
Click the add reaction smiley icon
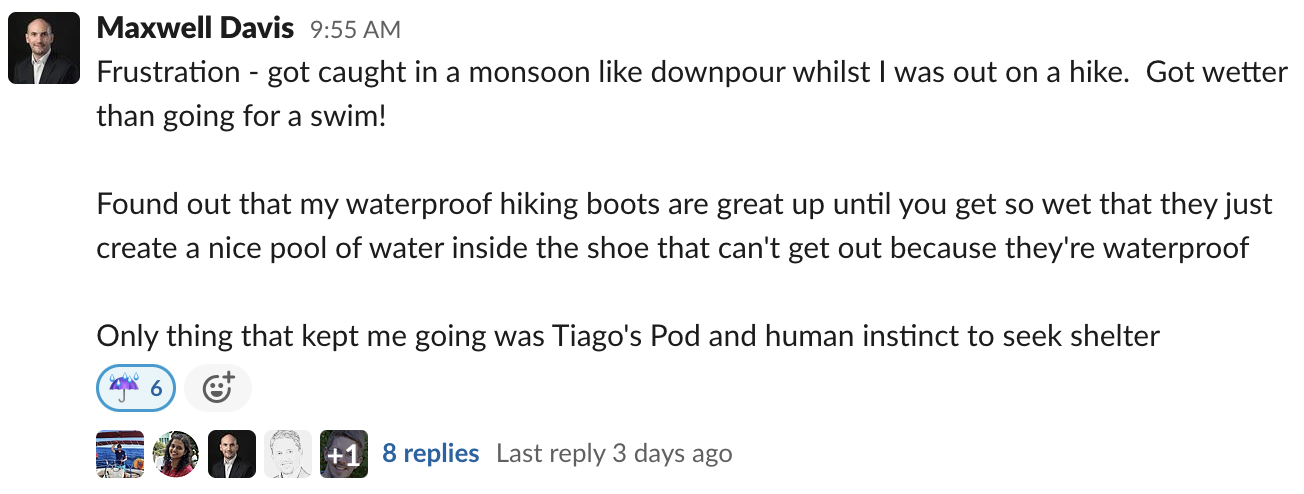point(218,387)
